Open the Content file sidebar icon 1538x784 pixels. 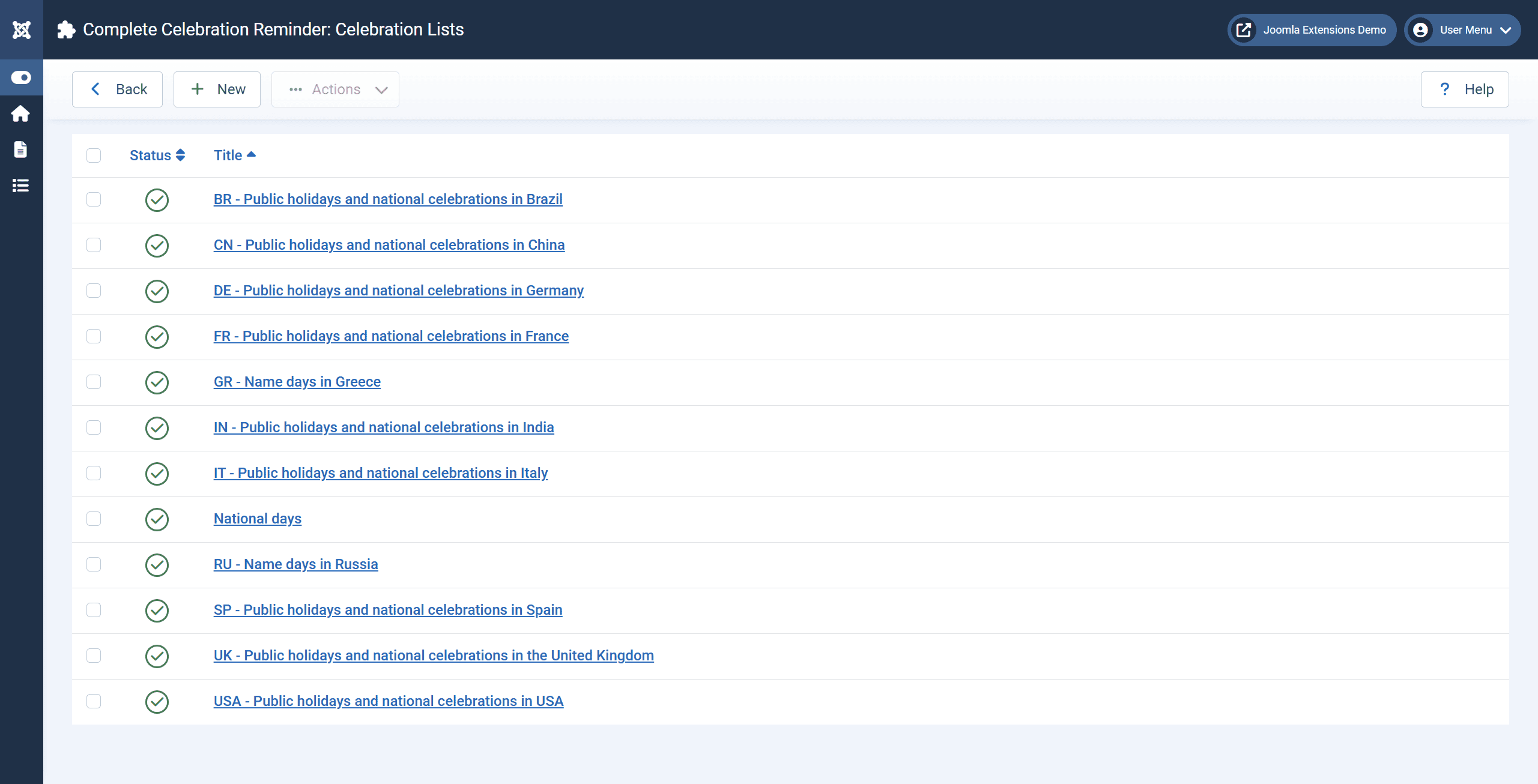point(21,149)
